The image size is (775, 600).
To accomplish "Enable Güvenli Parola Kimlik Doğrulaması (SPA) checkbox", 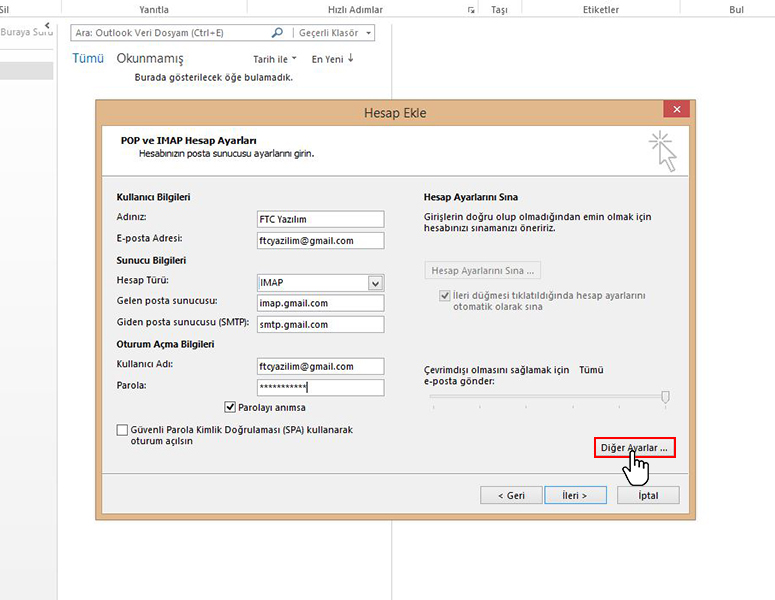I will pos(122,430).
